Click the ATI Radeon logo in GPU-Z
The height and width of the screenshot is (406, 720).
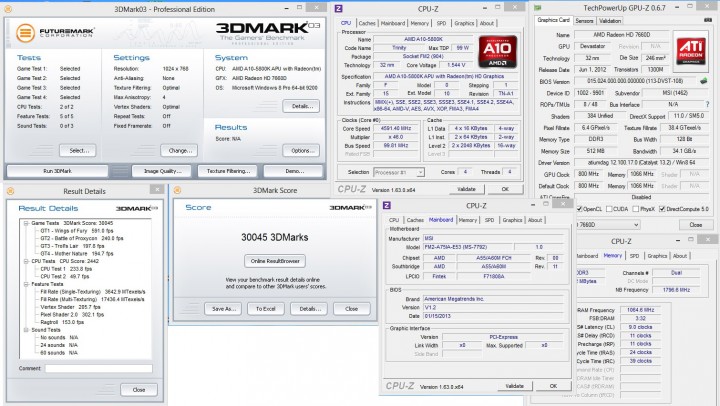[x=691, y=51]
